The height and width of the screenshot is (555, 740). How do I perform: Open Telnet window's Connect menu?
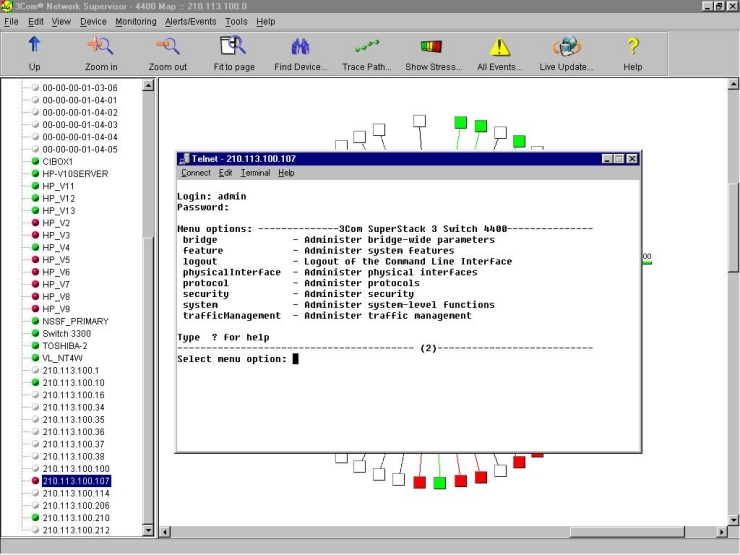[x=196, y=173]
